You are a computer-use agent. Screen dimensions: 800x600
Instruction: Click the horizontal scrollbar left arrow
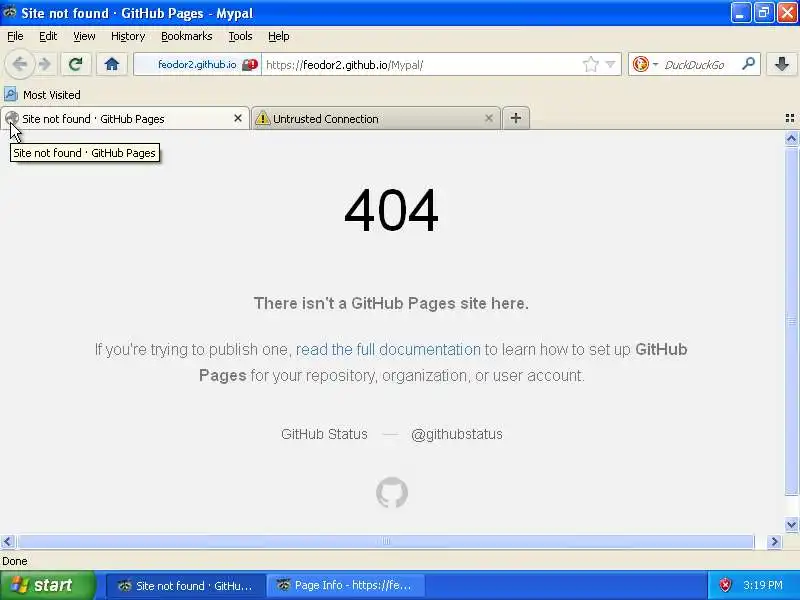pos(8,541)
